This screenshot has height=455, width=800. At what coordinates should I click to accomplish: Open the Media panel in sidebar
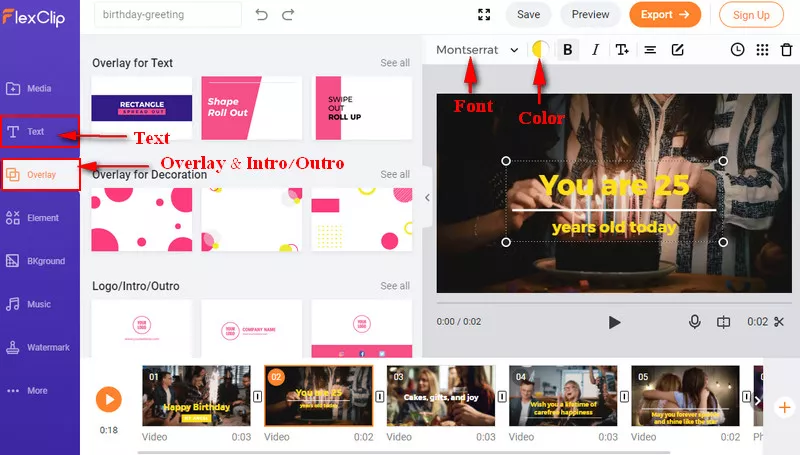point(29,88)
